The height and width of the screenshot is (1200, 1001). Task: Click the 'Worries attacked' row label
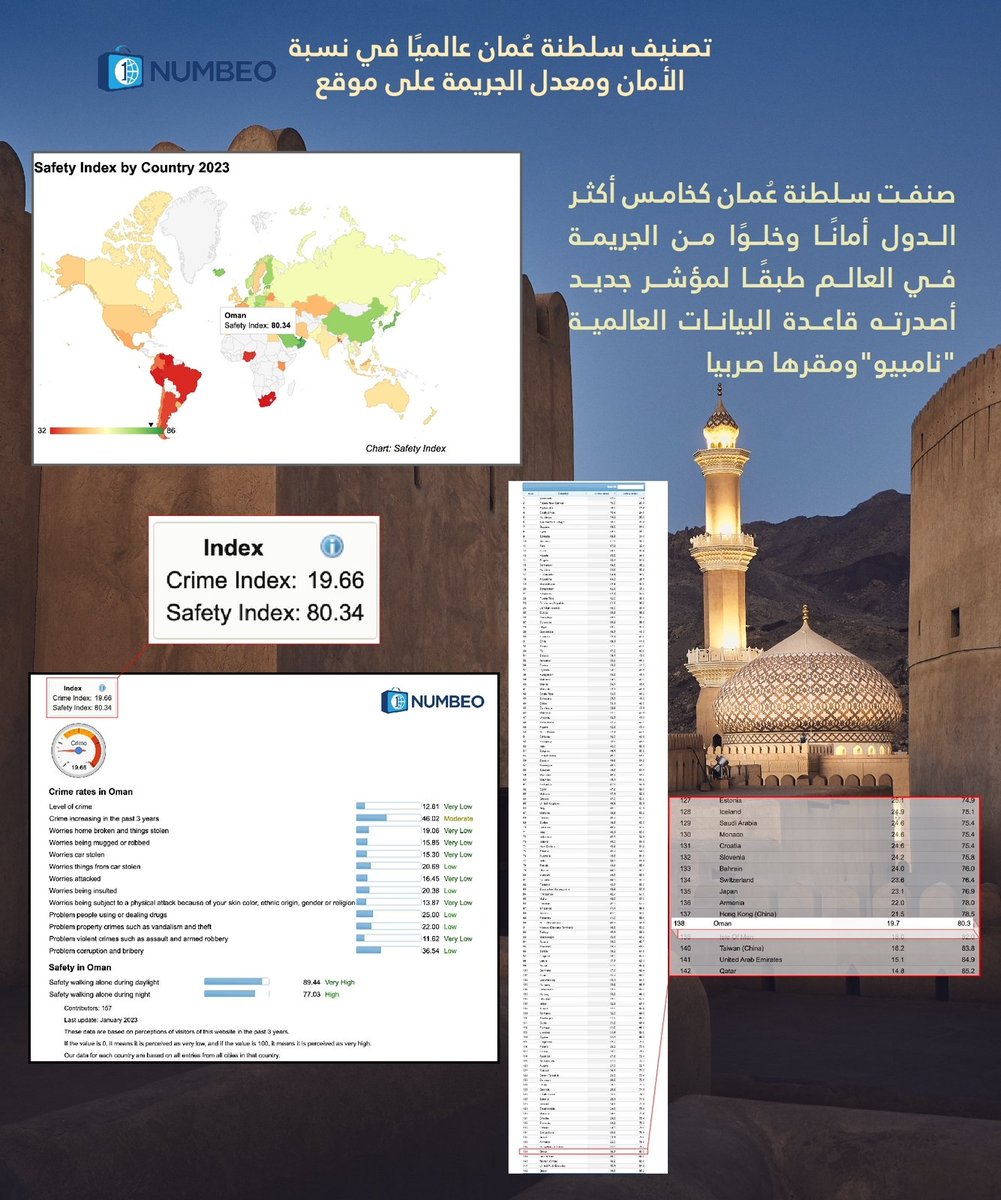pyautogui.click(x=76, y=879)
